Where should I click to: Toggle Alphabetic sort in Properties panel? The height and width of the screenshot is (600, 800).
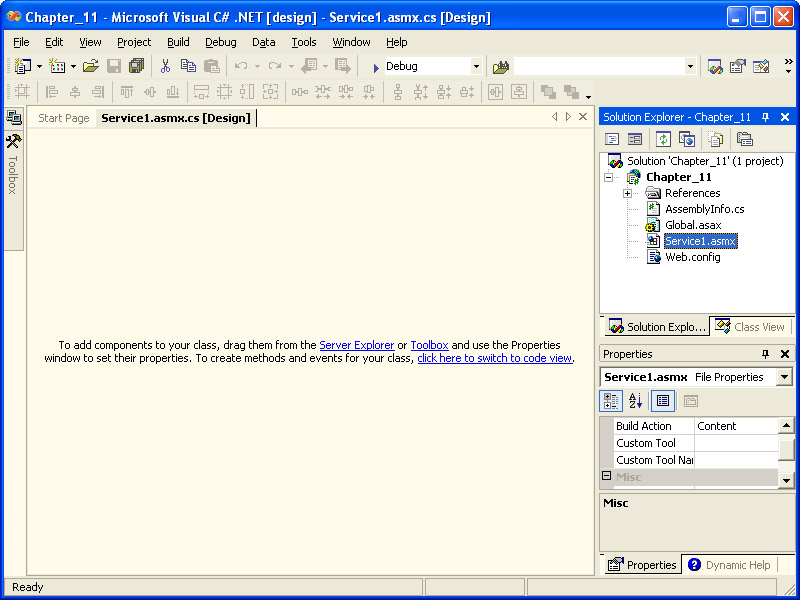636,401
